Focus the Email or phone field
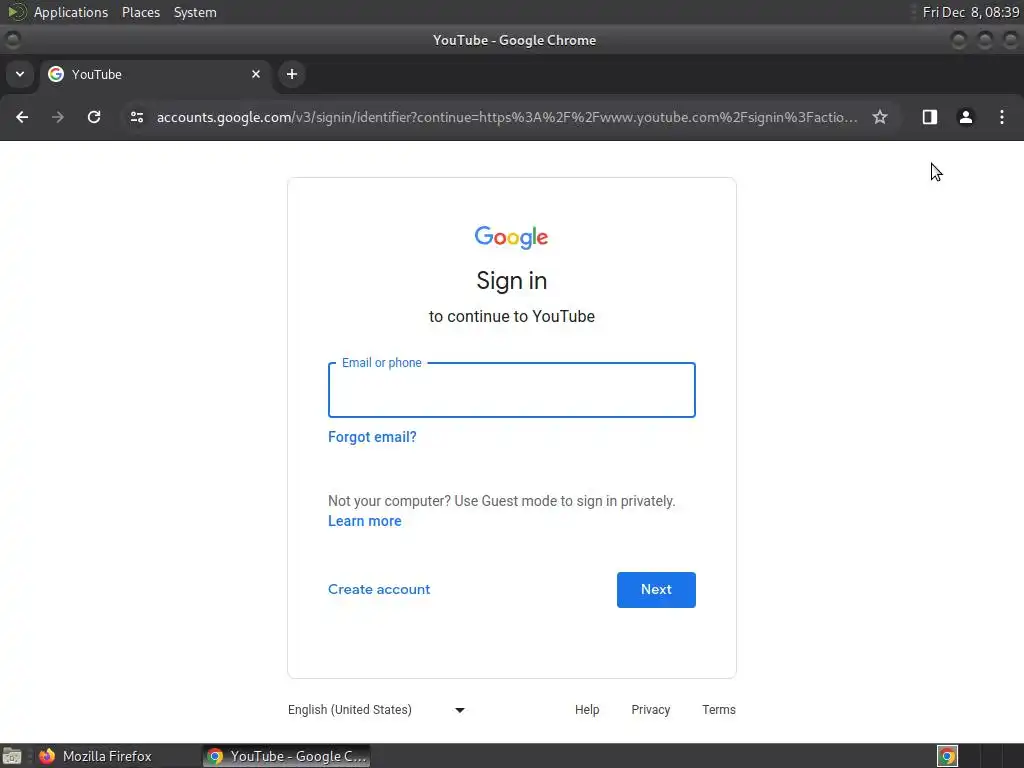This screenshot has height=768, width=1024. 511,390
